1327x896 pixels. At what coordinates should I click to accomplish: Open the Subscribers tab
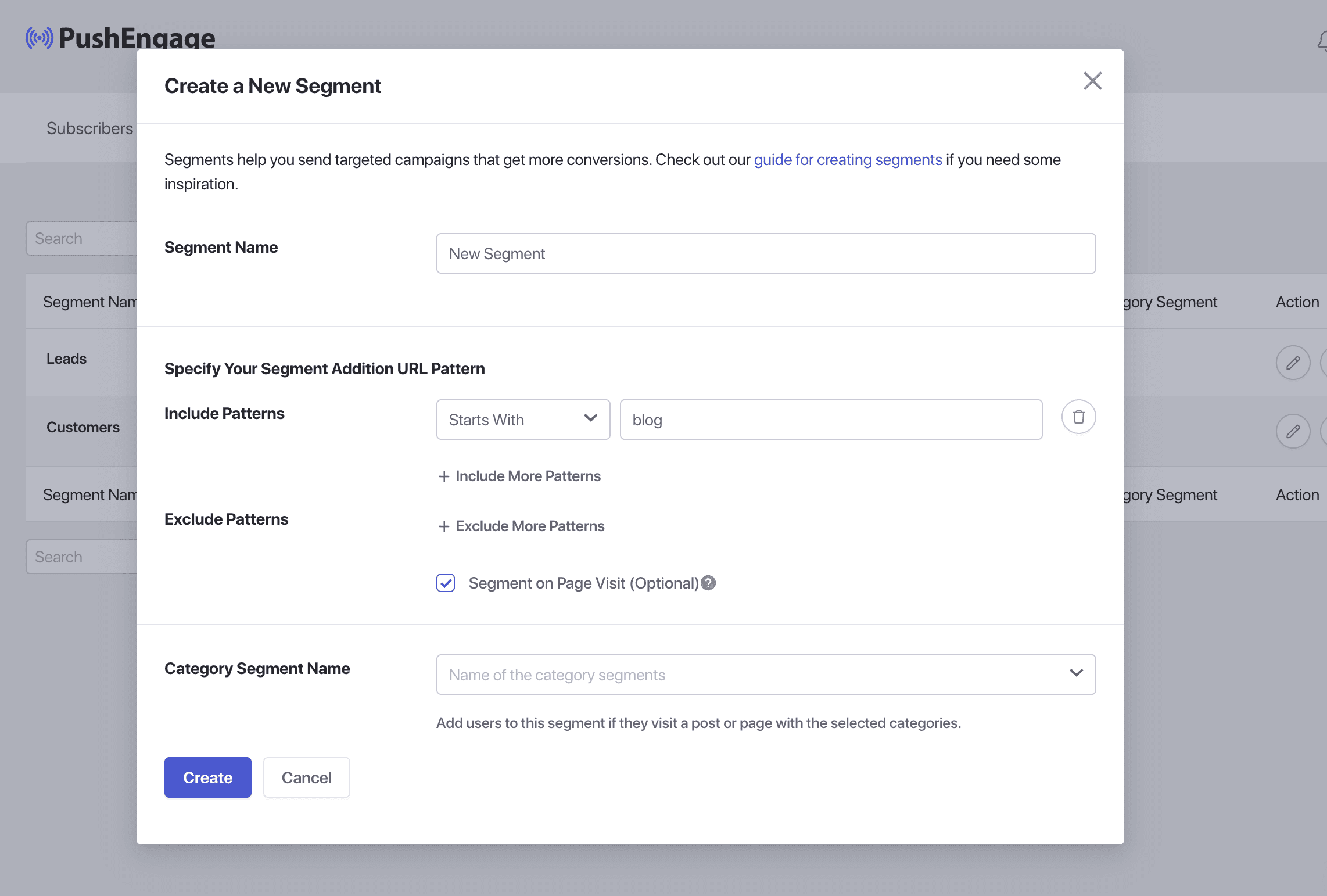click(89, 128)
